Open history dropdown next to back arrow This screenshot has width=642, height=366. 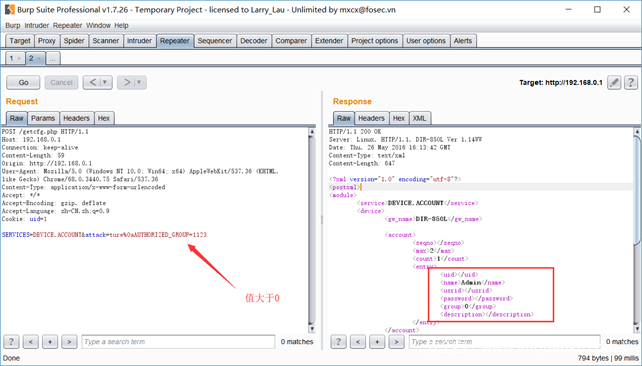click(x=105, y=82)
